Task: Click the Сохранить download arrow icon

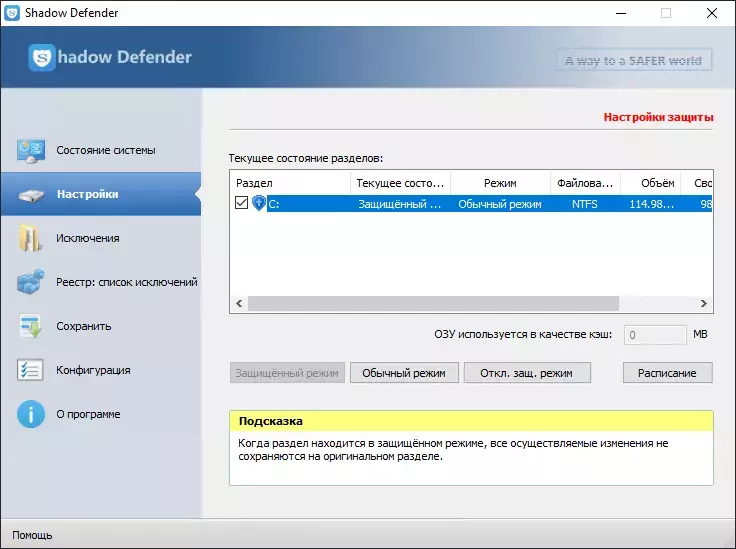Action: [31, 326]
